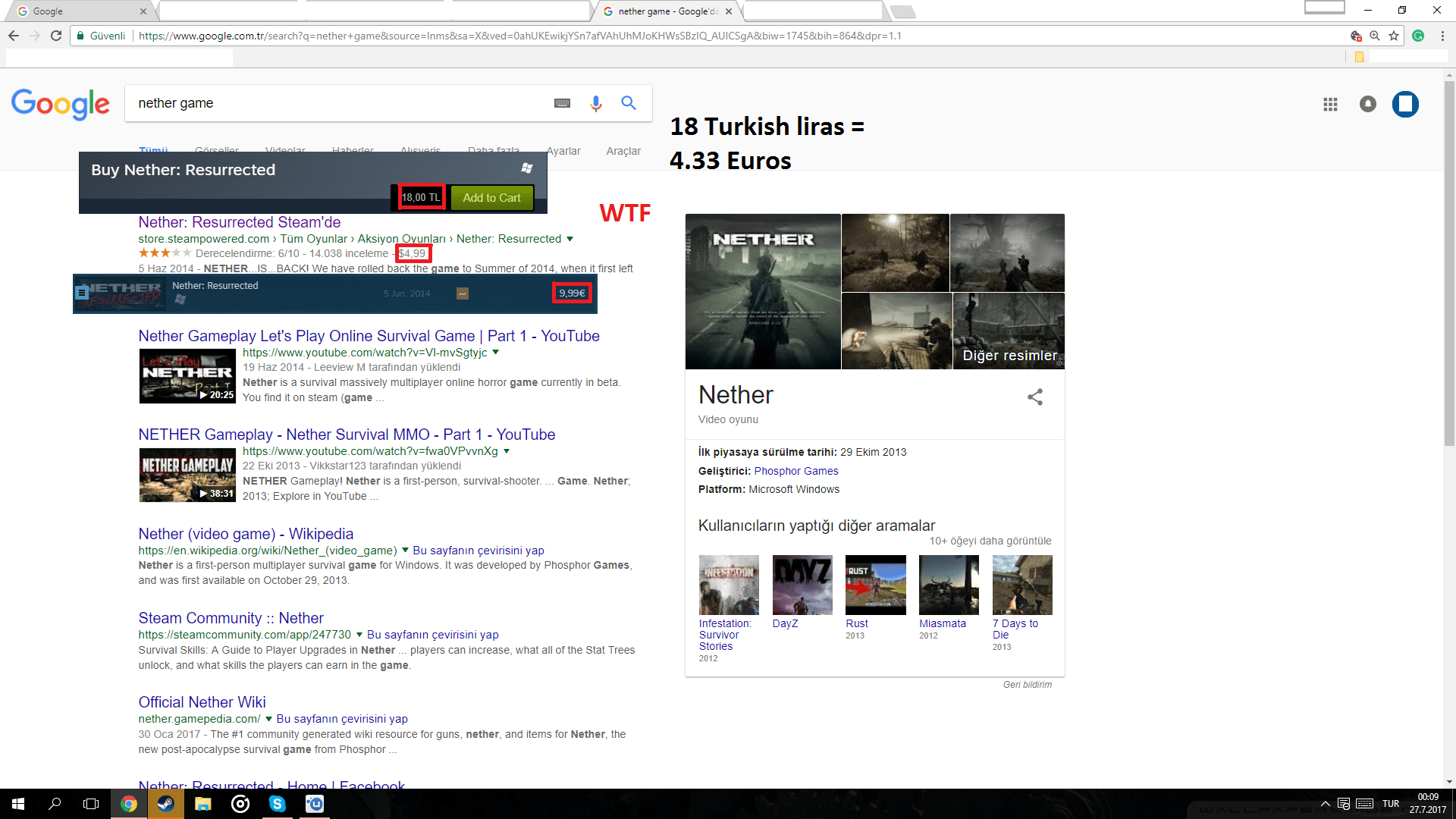Click the 'nether game' search input field
Screen dimensions: 1456x819
337,103
